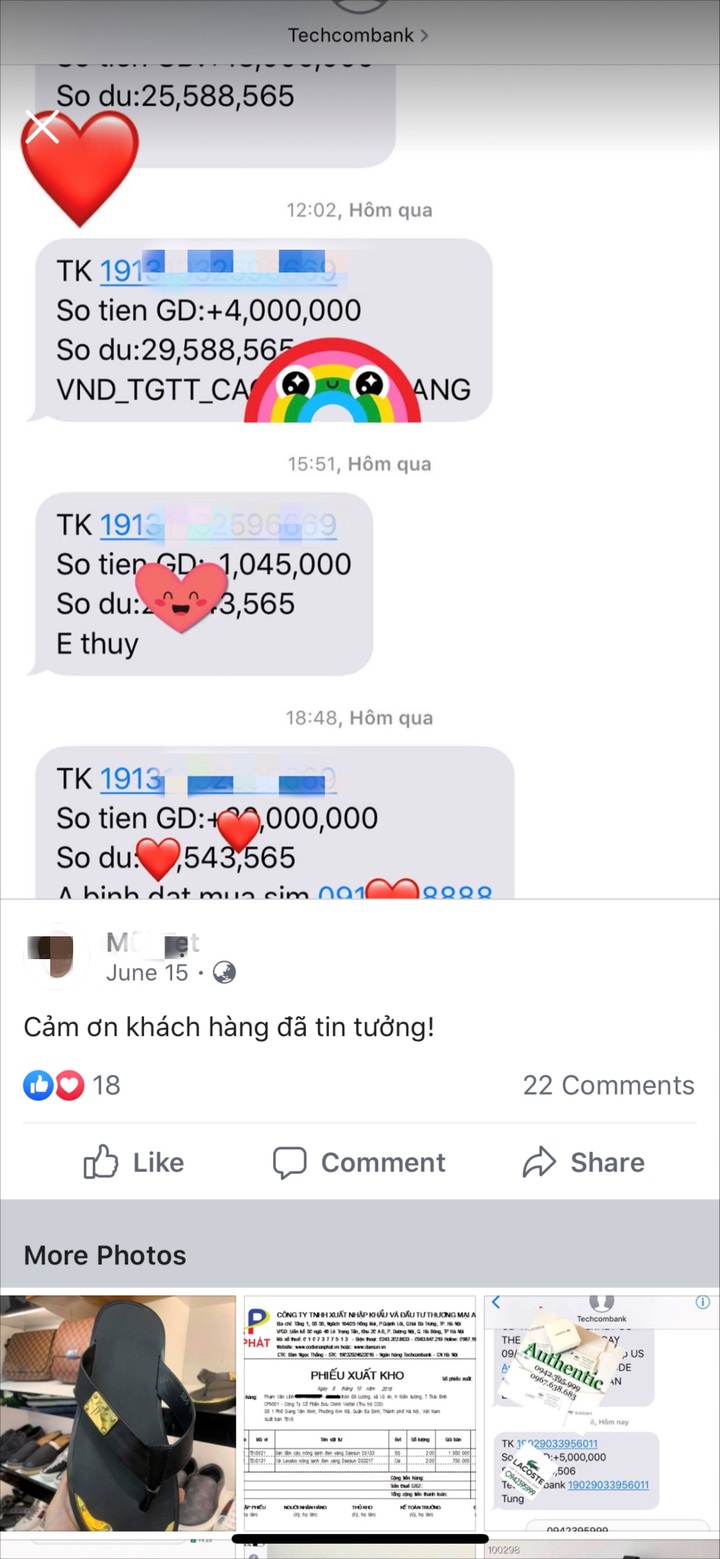Tap the Share arrow icon

(x=540, y=1162)
